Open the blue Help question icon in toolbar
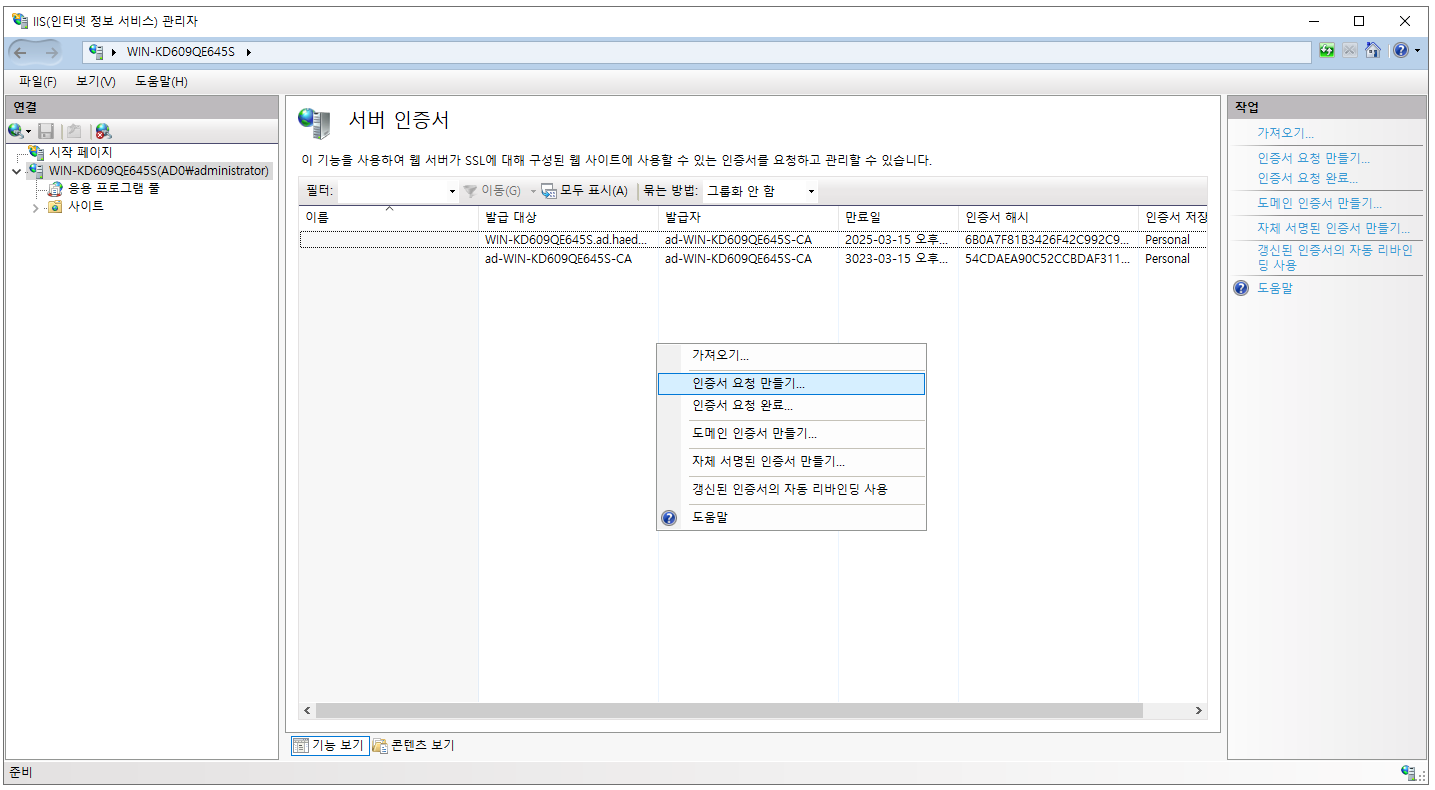The height and width of the screenshot is (790, 1435). 1400,51
